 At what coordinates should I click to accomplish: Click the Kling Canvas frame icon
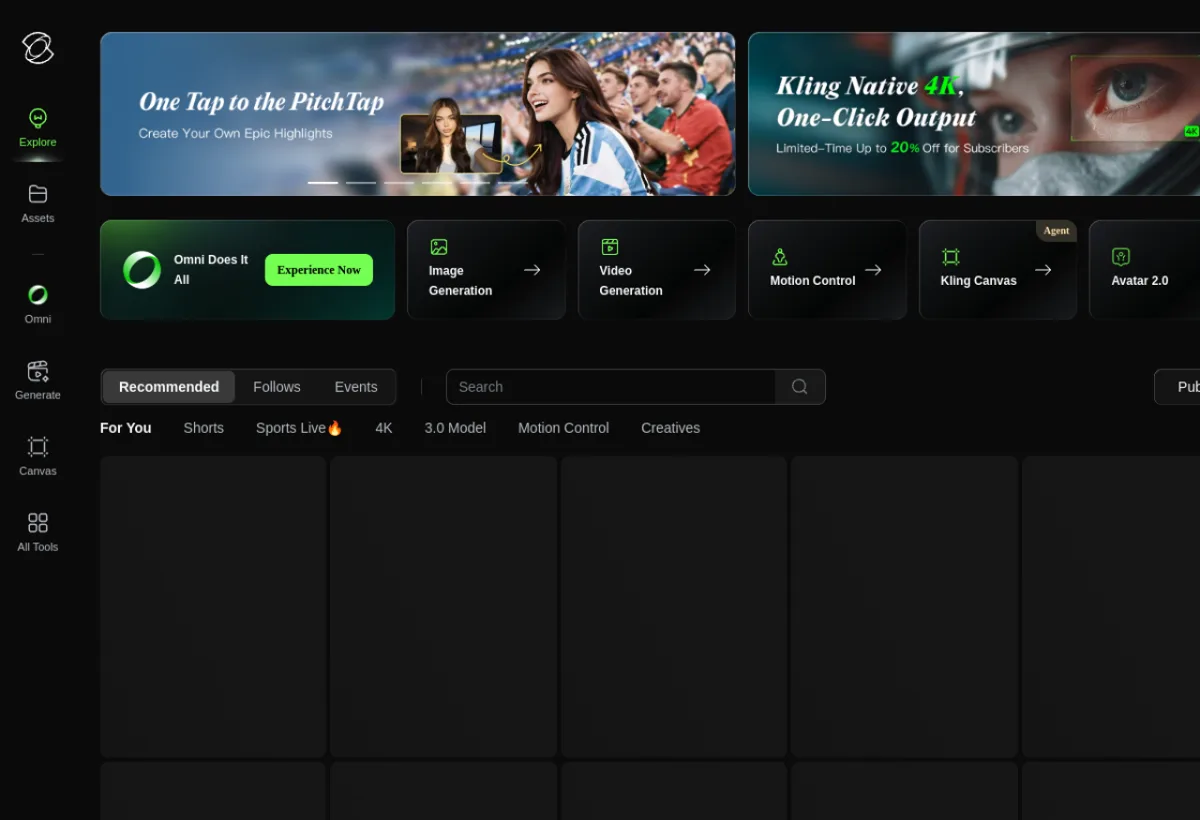(951, 257)
